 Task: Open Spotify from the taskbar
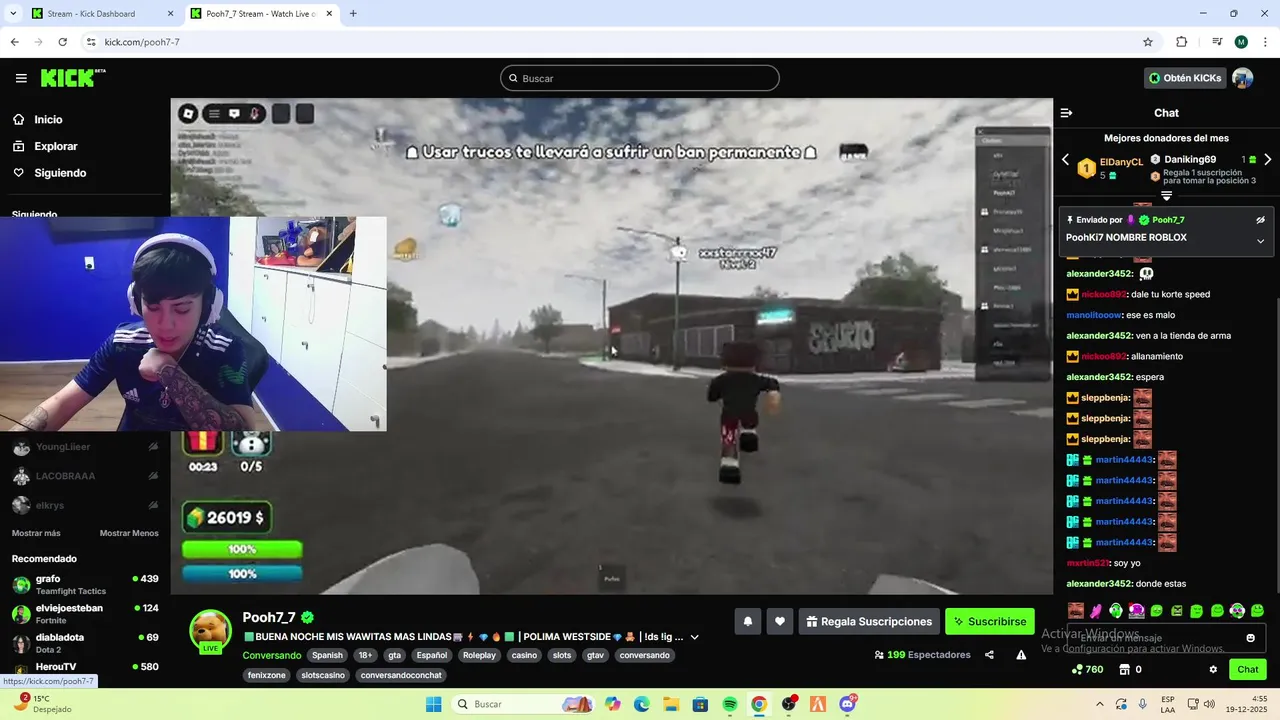pos(730,704)
